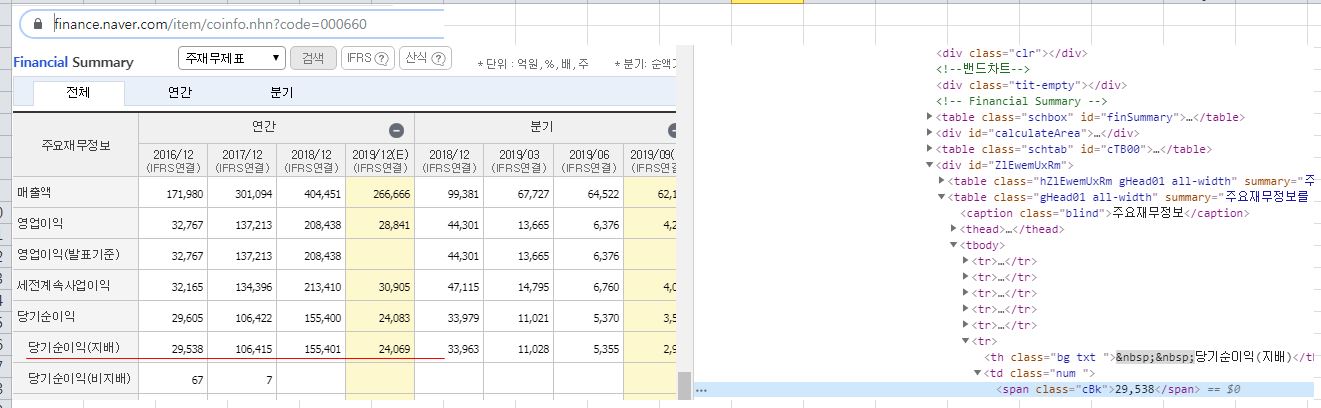
Task: Click the 검색 search button
Action: (313, 58)
